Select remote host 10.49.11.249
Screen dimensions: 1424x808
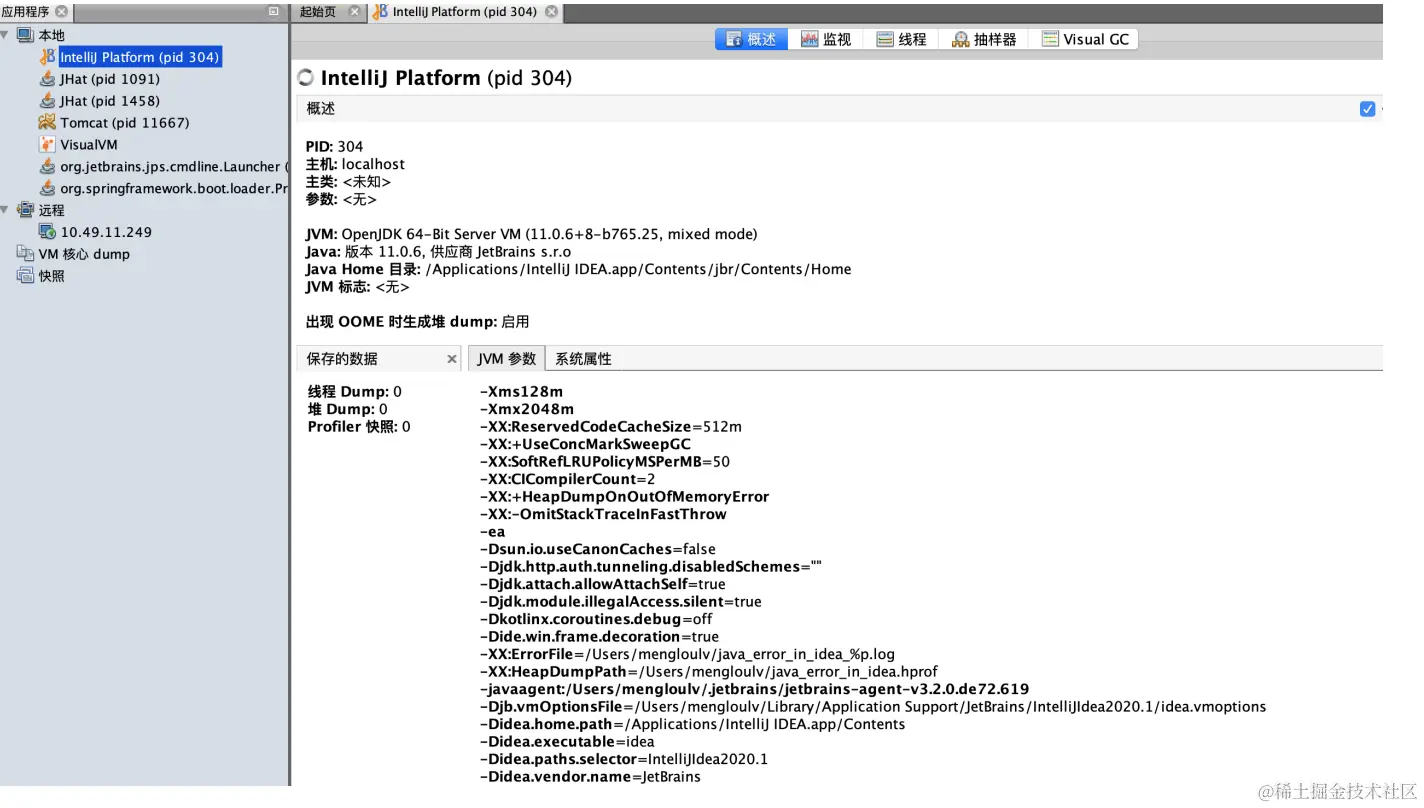(106, 232)
